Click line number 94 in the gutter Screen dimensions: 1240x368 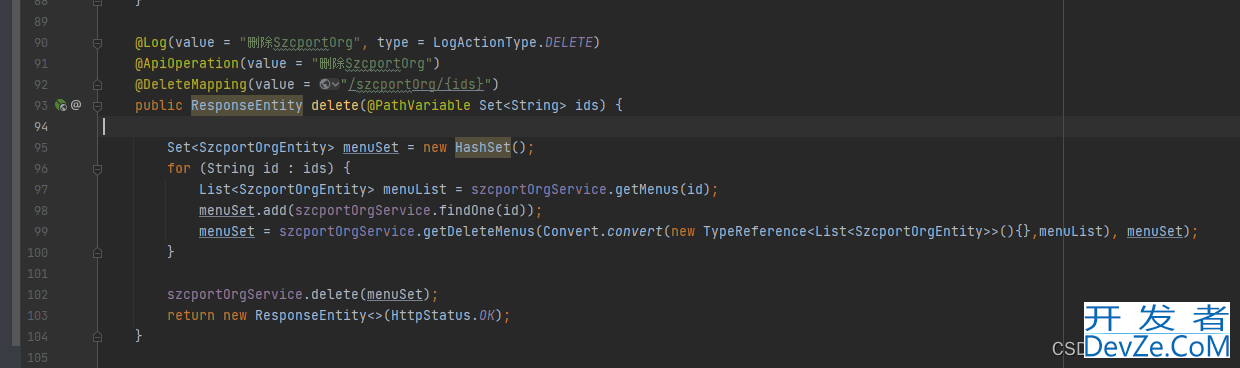click(40, 126)
